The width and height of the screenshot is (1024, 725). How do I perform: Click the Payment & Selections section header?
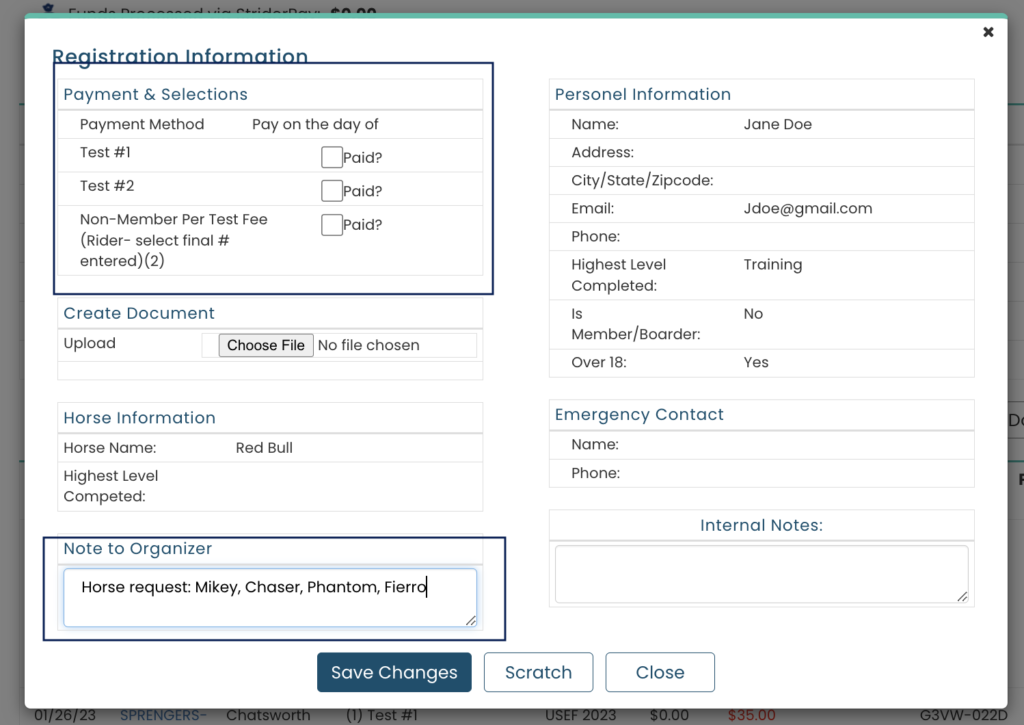(x=155, y=94)
